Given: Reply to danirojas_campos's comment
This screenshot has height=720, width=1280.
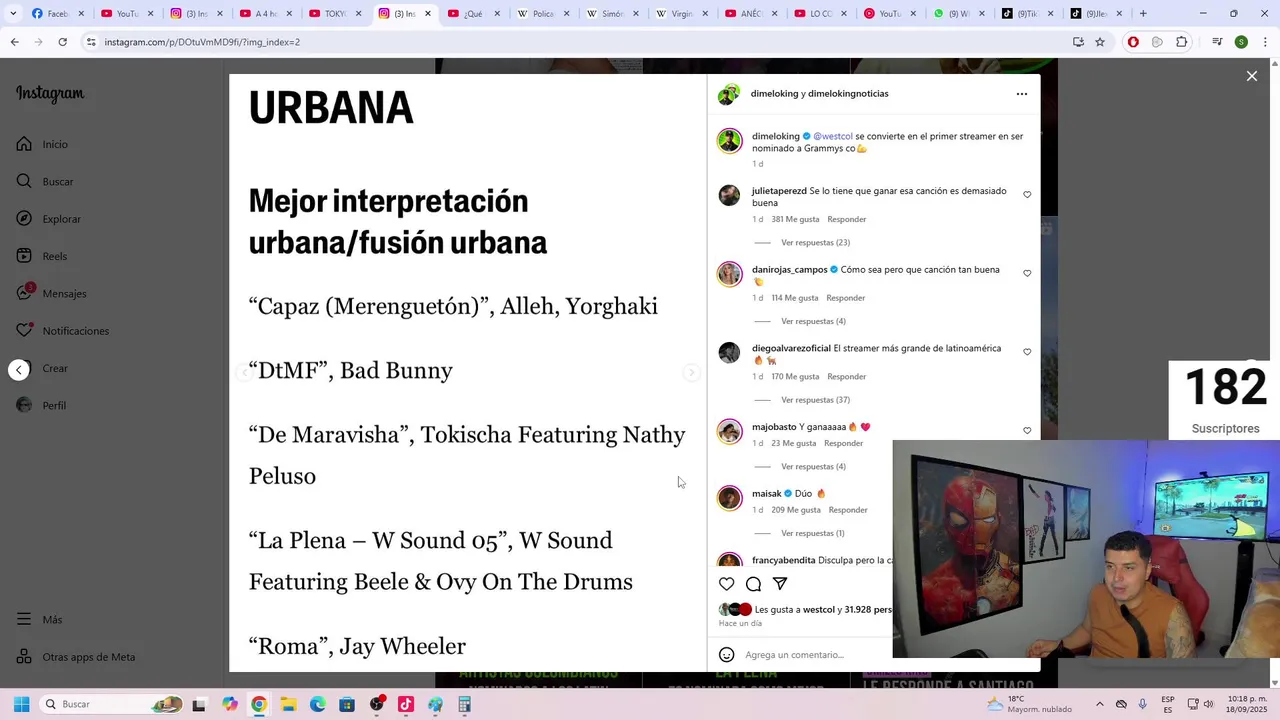Looking at the screenshot, I should (845, 298).
